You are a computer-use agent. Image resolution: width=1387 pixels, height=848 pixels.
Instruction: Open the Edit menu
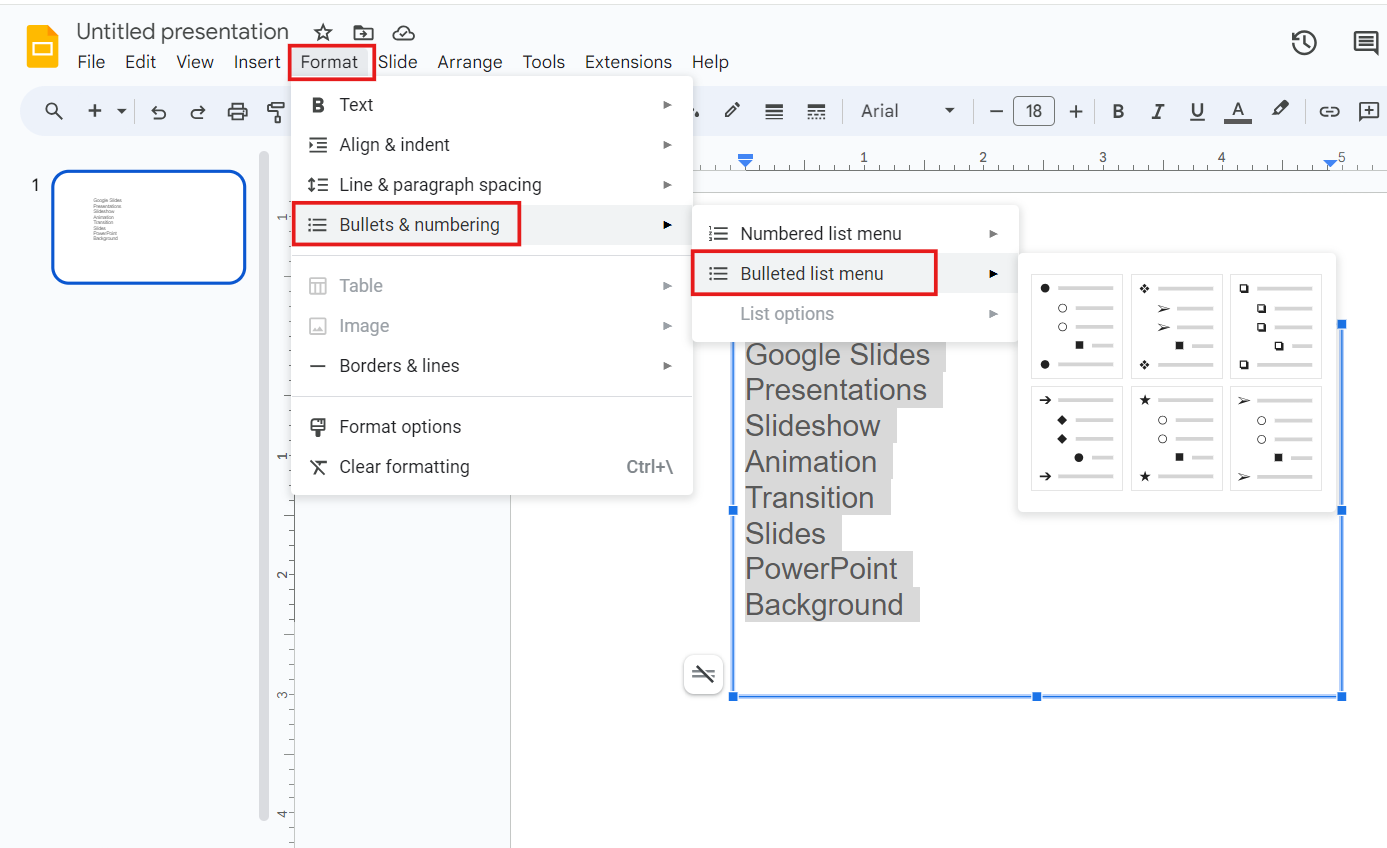pos(140,62)
